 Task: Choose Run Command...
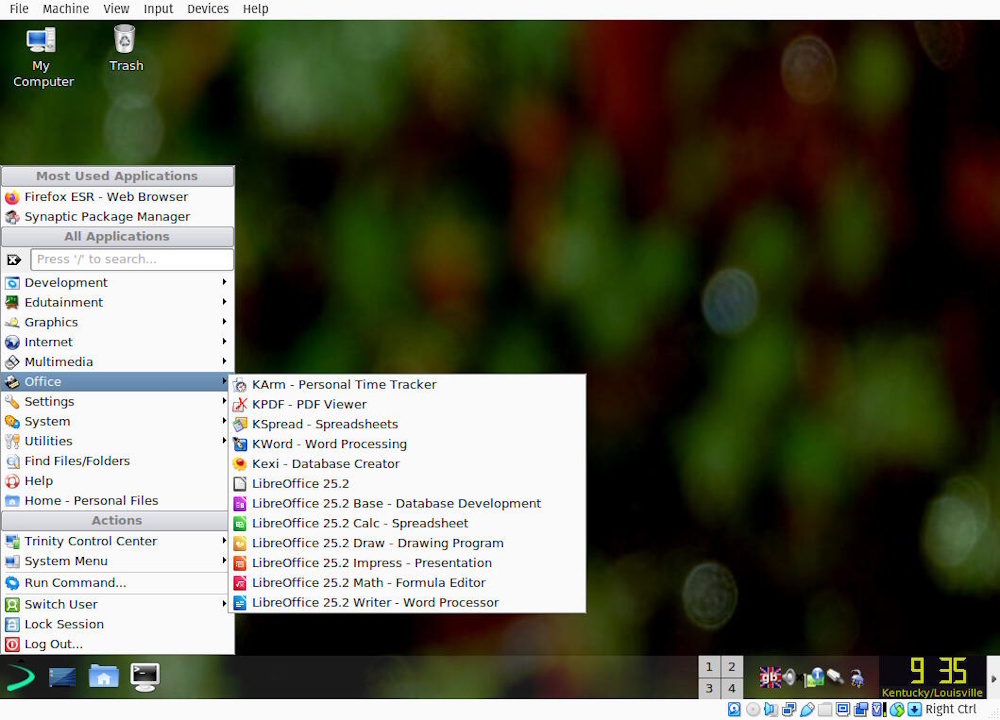click(x=117, y=582)
